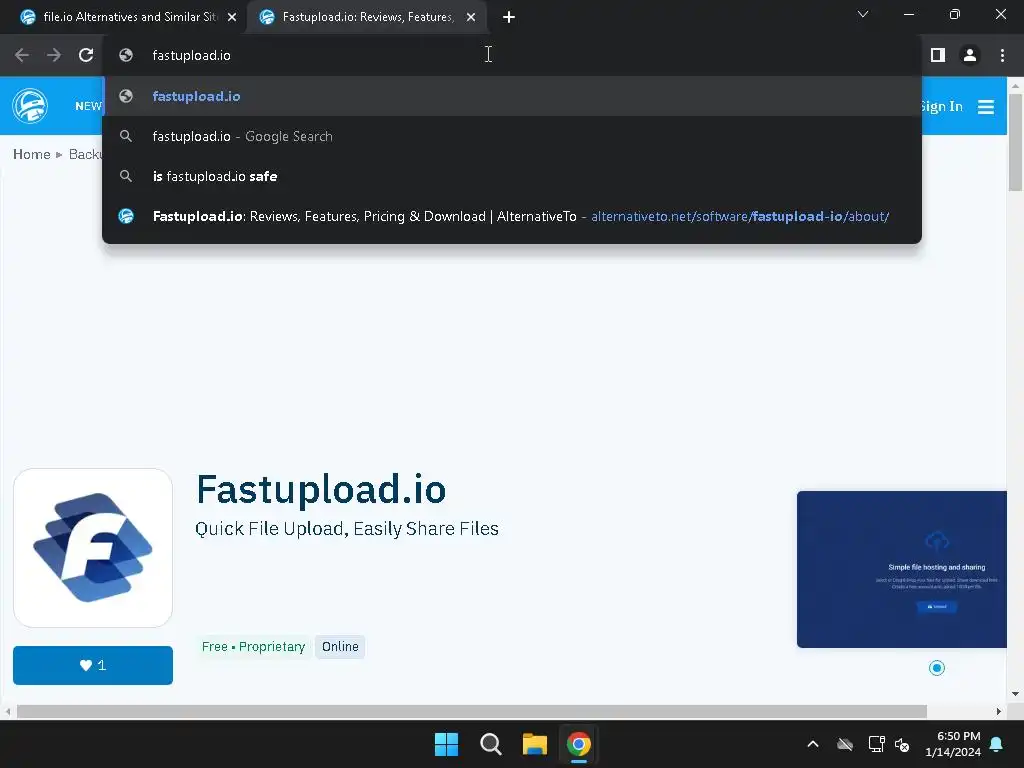Click the AlternativeTo site logo
This screenshot has height=768, width=1024.
[30, 106]
